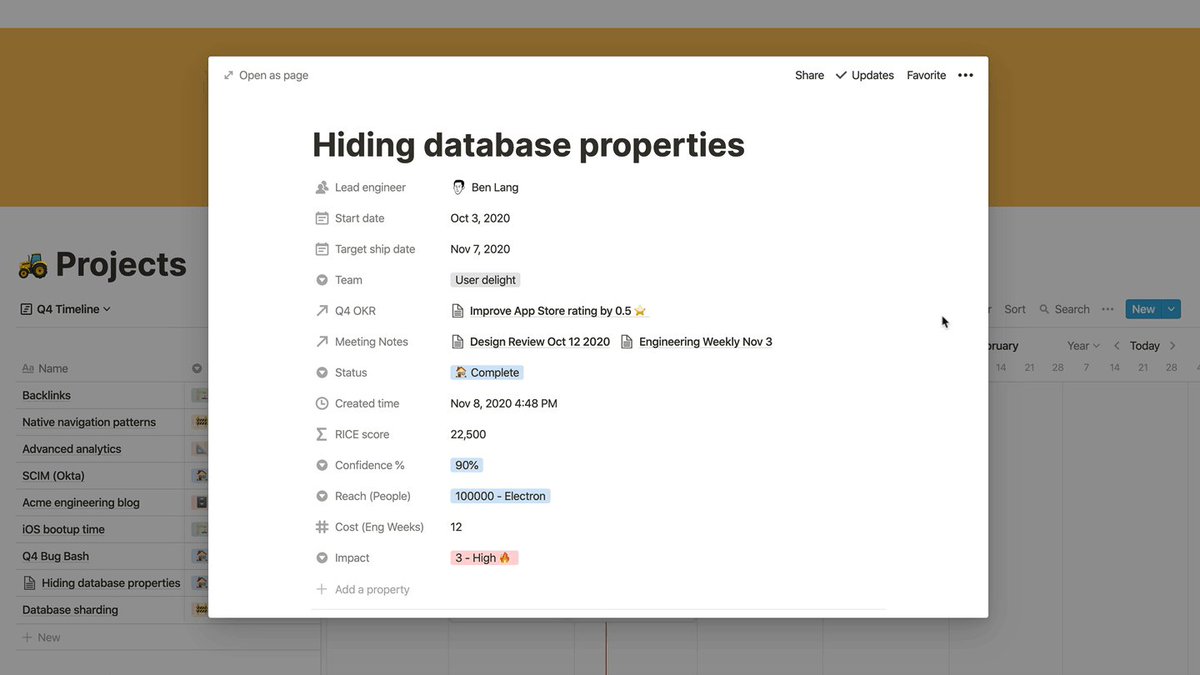Click the page icon on Hiding database properties row
Screen dimensions: 1200x675
tap(29, 583)
